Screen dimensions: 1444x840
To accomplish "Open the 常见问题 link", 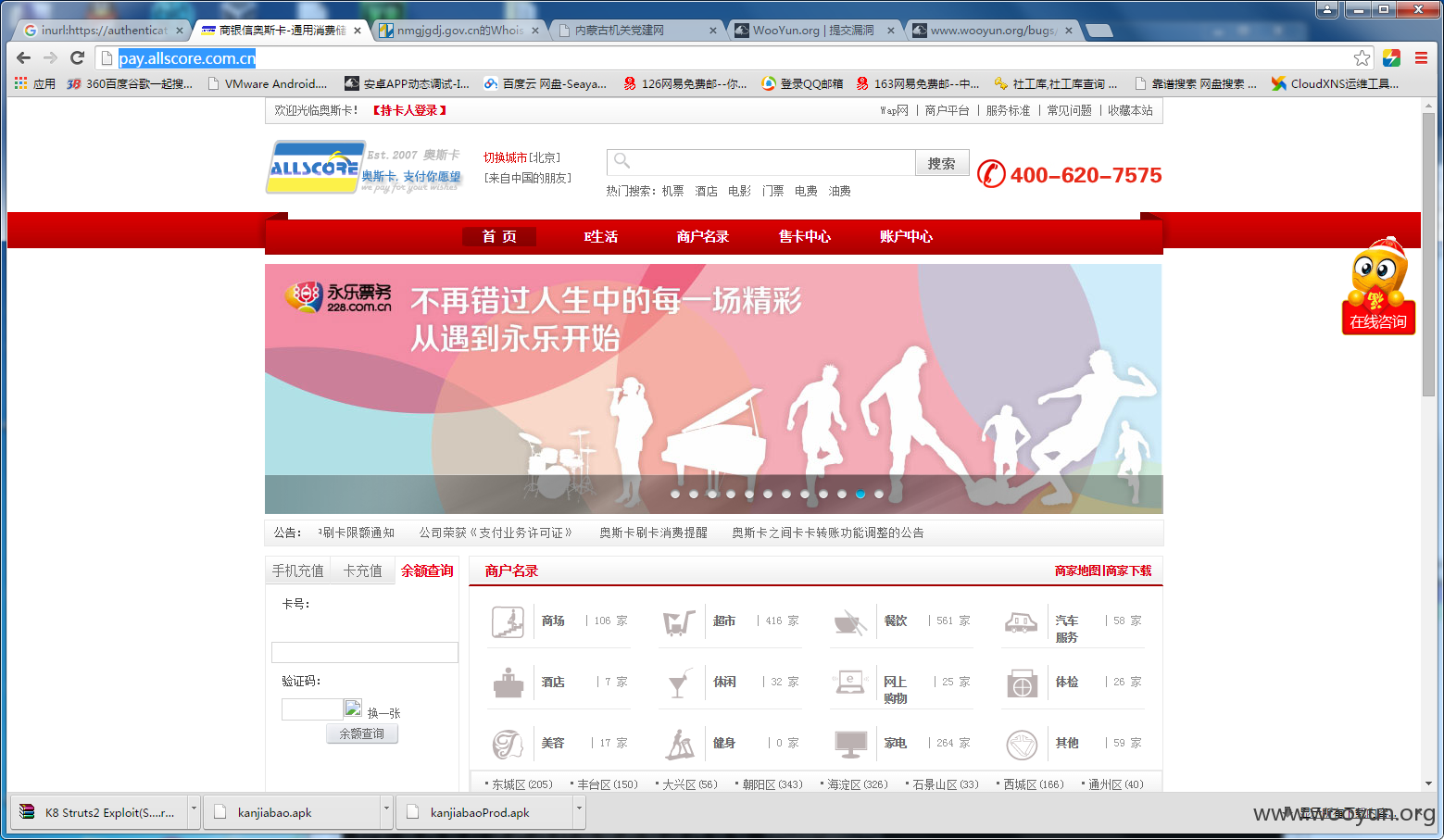I will click(1070, 110).
